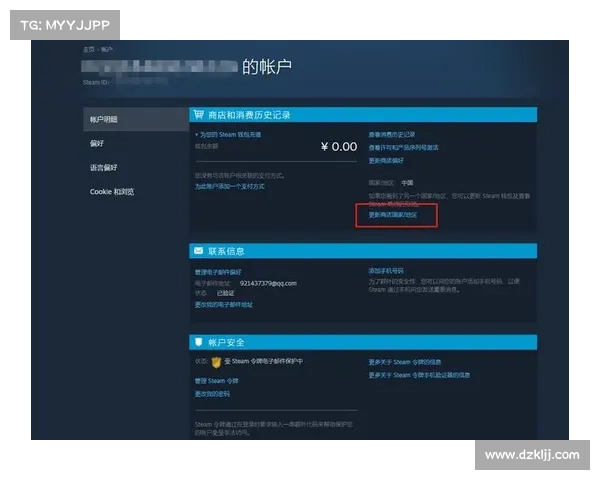Click the email address 921437379@qq.com
The height and width of the screenshot is (480, 600).
(x=268, y=283)
